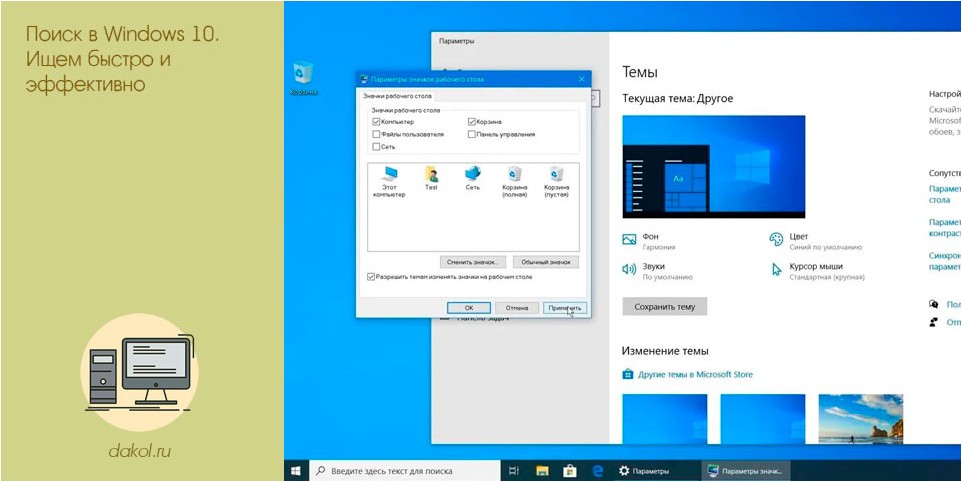Click the Изменение темы heading
The width and height of the screenshot is (962, 482).
(665, 351)
